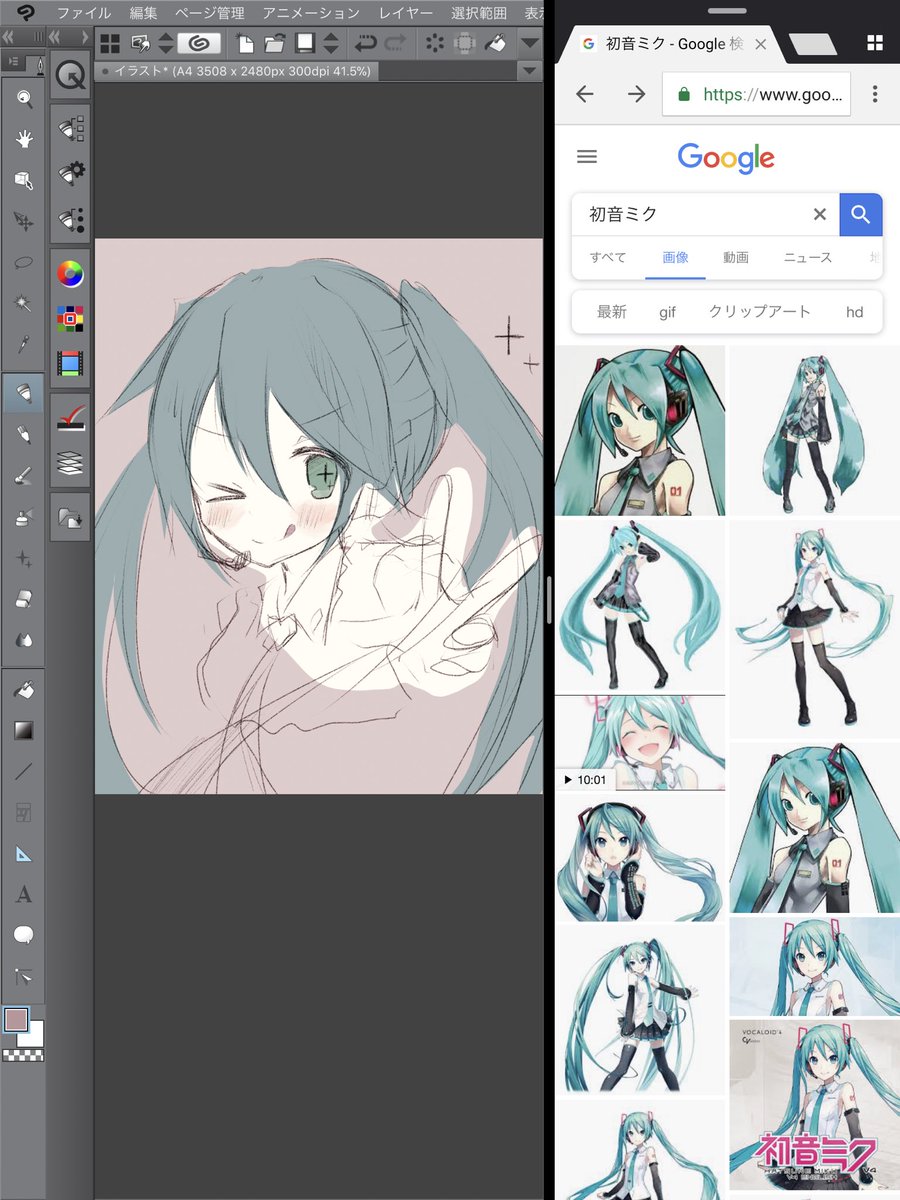Switch to the イラスト canvas tab
The height and width of the screenshot is (1200, 900).
(x=237, y=72)
